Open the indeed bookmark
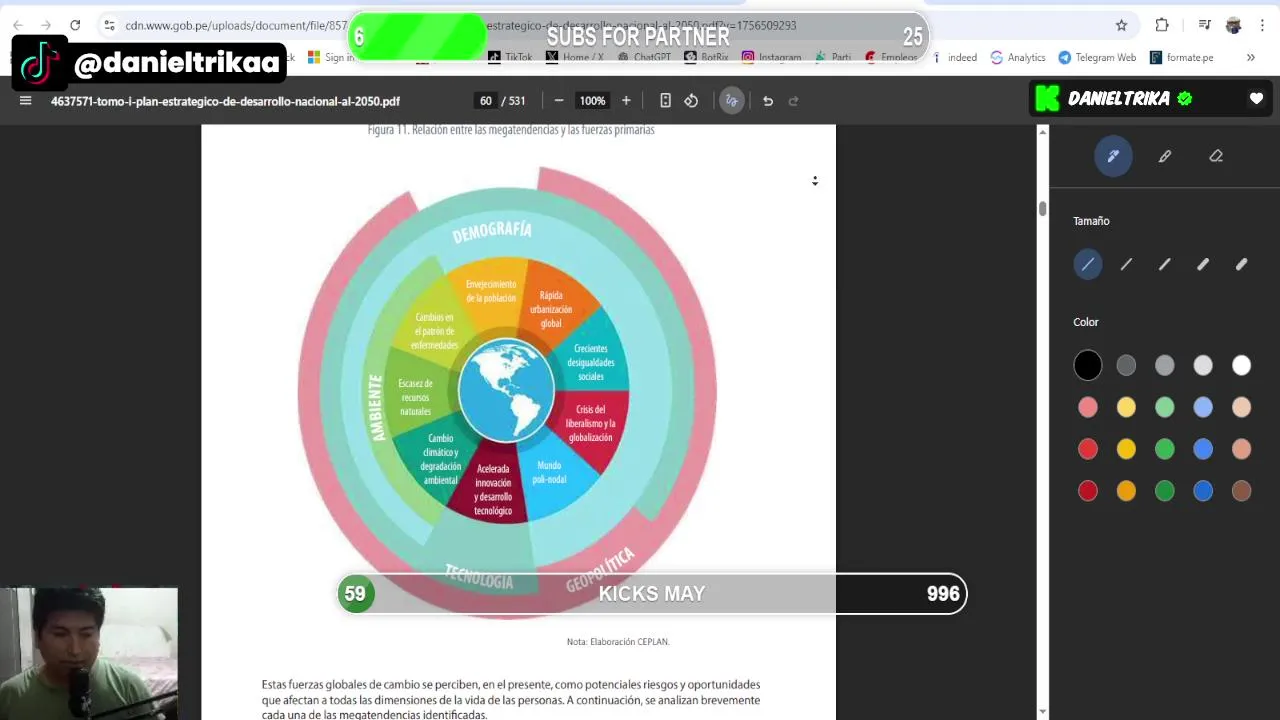 [954, 57]
